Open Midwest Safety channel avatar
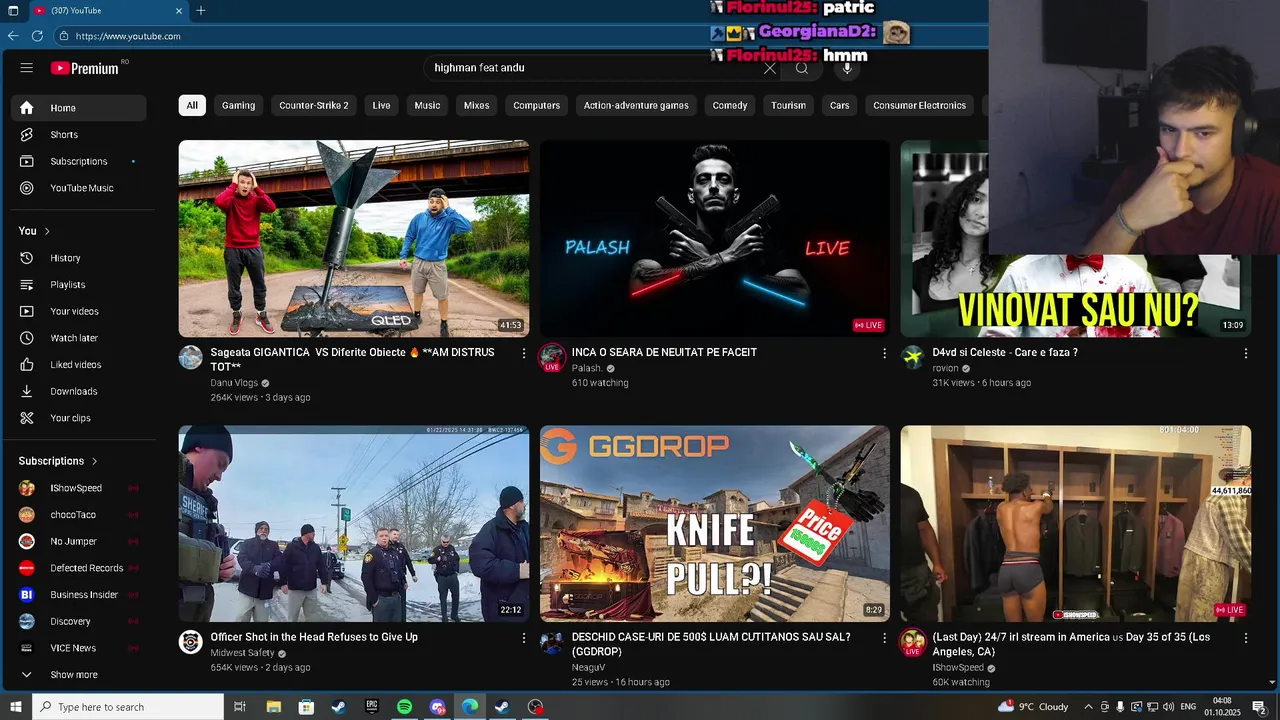Image resolution: width=1280 pixels, height=720 pixels. click(191, 642)
